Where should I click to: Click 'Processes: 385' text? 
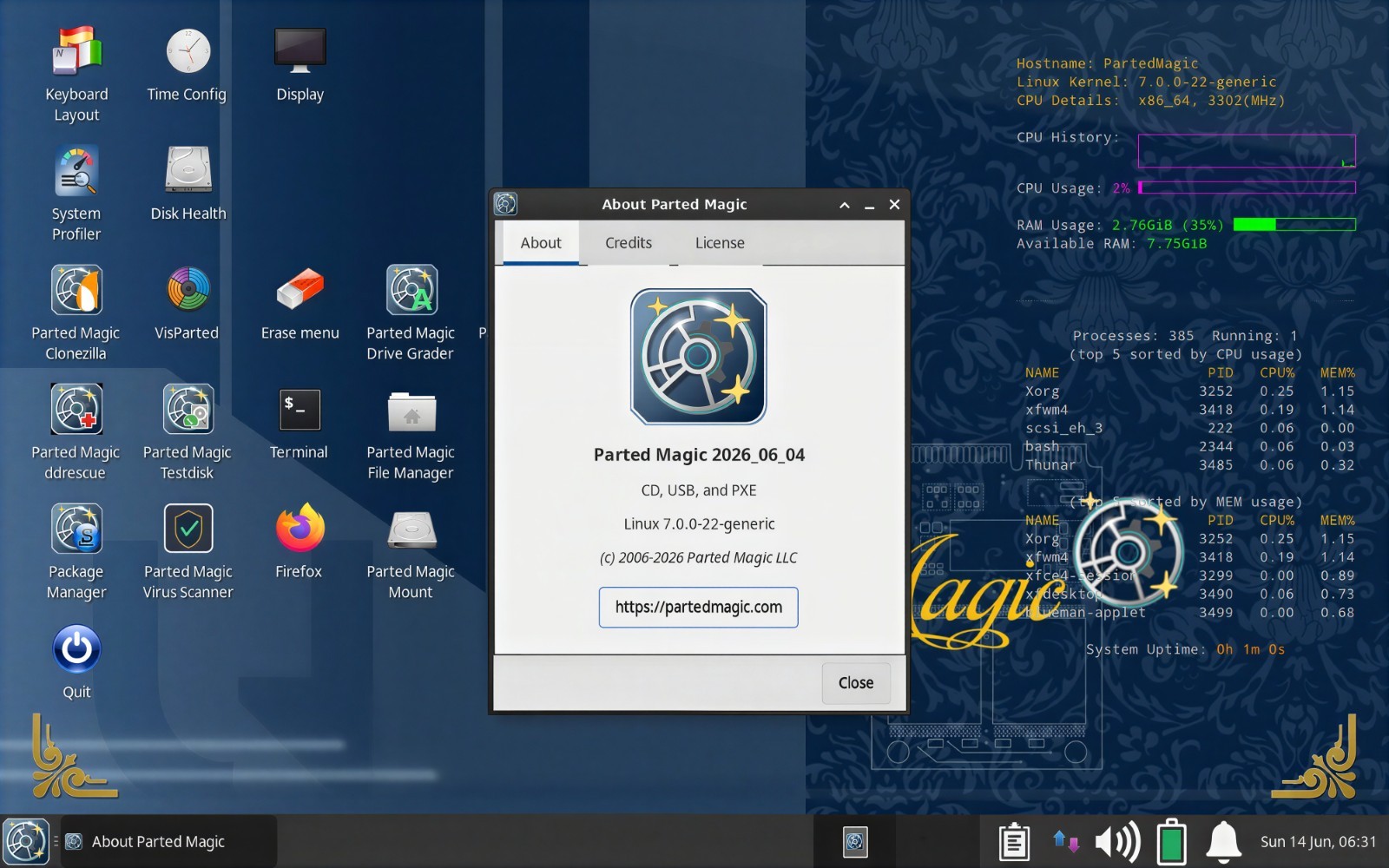point(1133,336)
